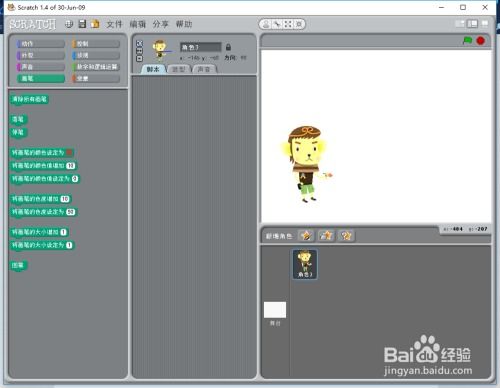500x388 pixels.
Task: Switch to the 造型 costumes tab
Action: tap(179, 69)
